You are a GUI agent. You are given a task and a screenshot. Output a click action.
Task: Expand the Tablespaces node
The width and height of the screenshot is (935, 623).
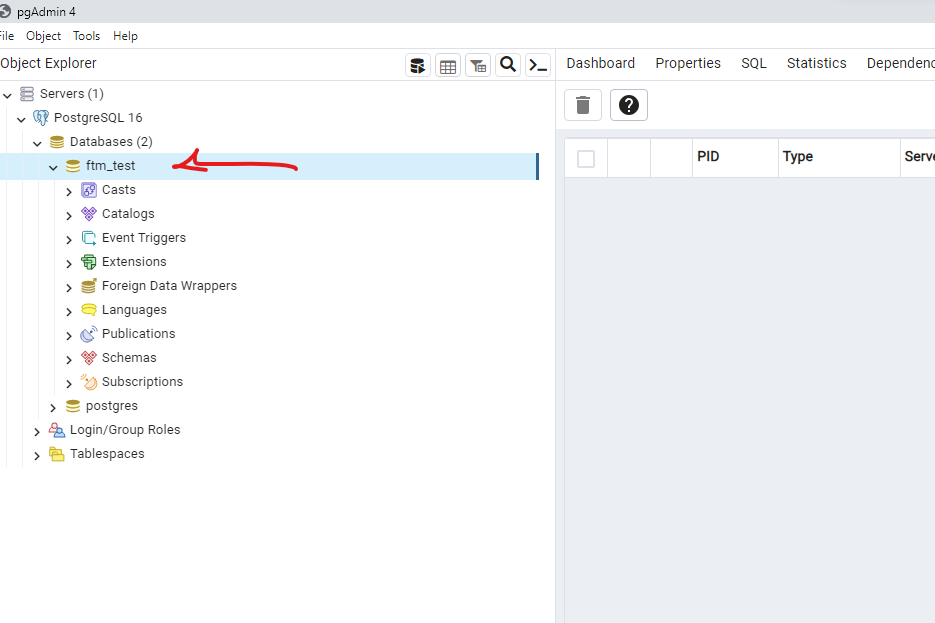(x=38, y=455)
